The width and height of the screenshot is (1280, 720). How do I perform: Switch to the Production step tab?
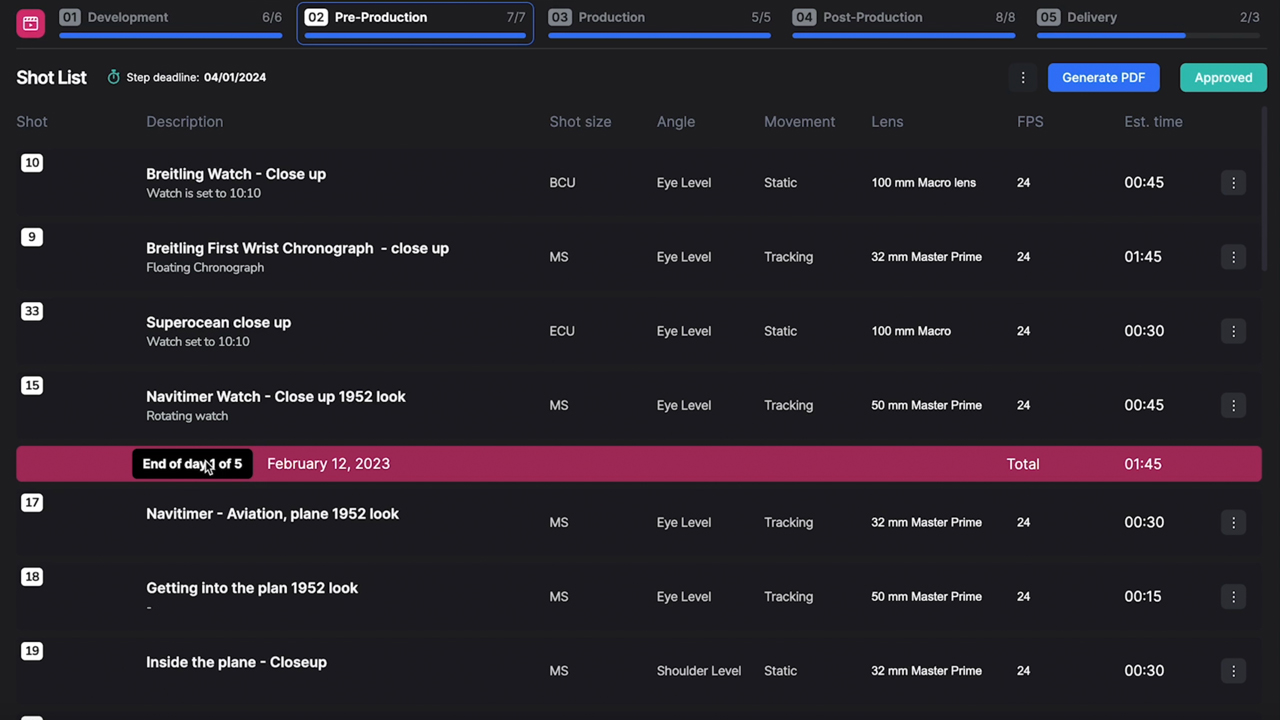[659, 18]
